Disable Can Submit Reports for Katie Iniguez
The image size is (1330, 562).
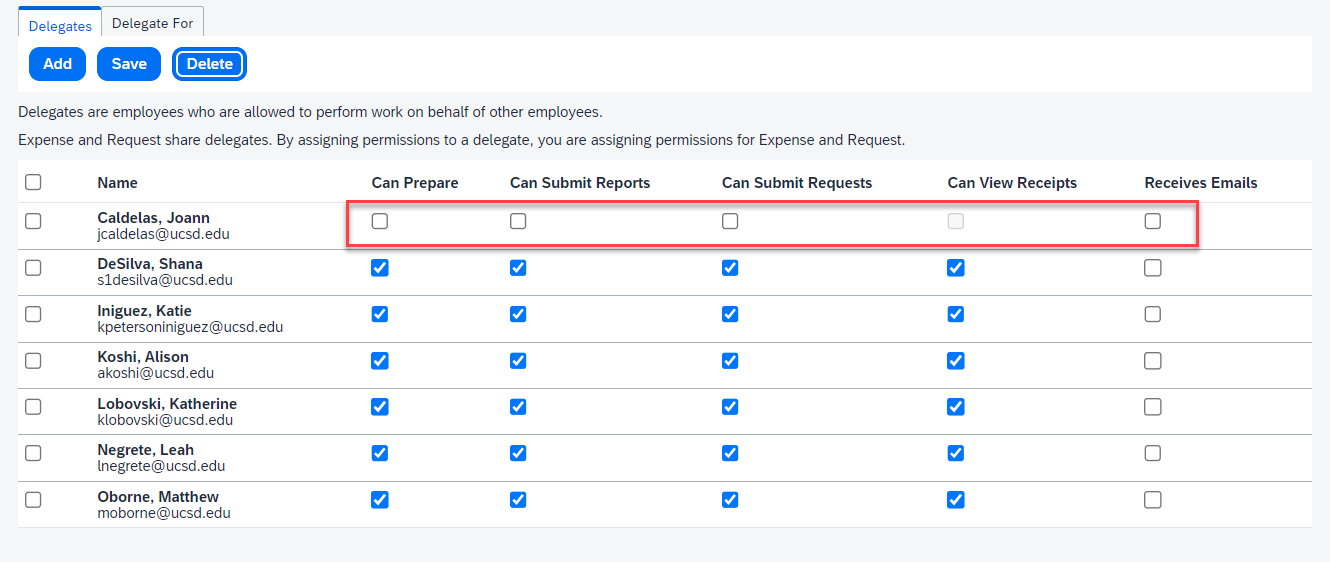(518, 314)
